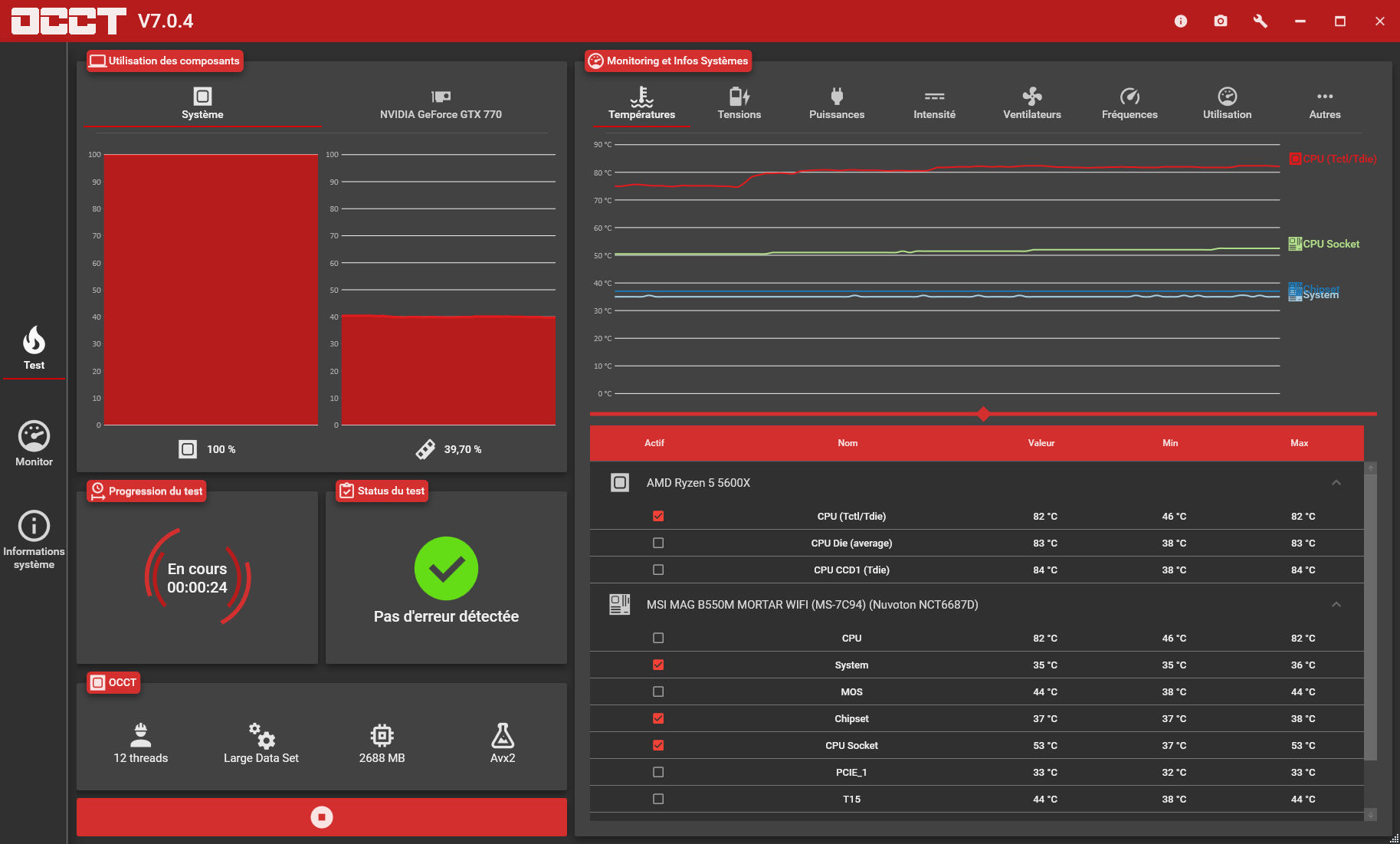This screenshot has height=844, width=1400.
Task: Sort table by Max column header
Action: point(1300,443)
